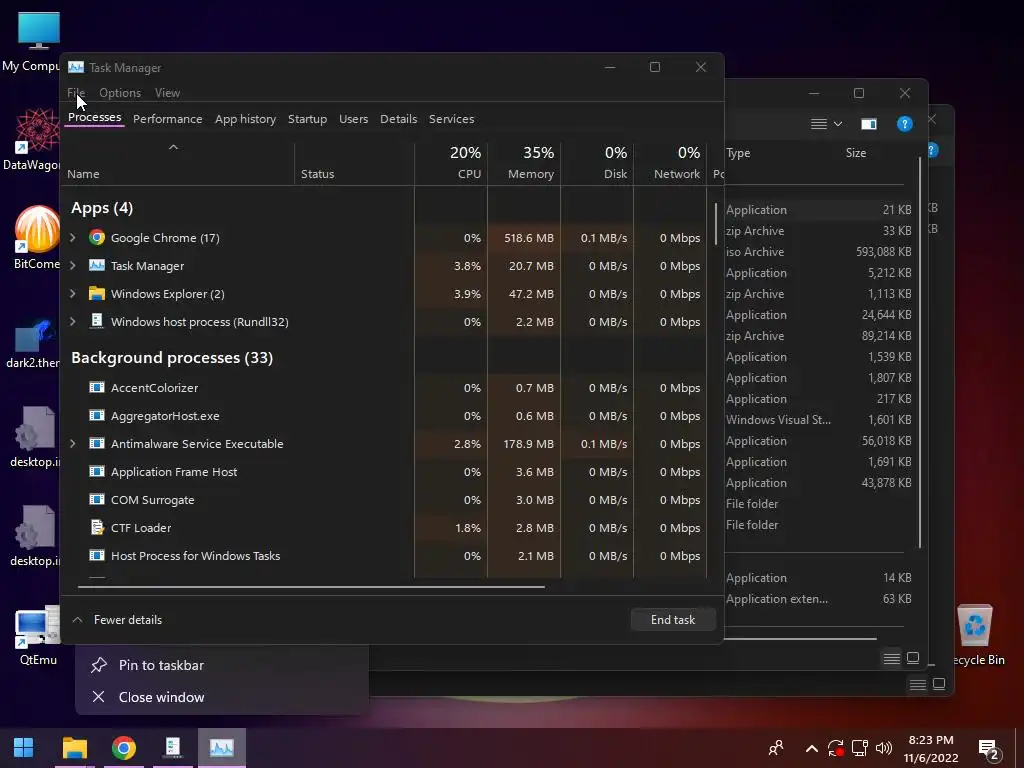This screenshot has height=768, width=1024.
Task: Switch to the Services tab
Action: (451, 119)
